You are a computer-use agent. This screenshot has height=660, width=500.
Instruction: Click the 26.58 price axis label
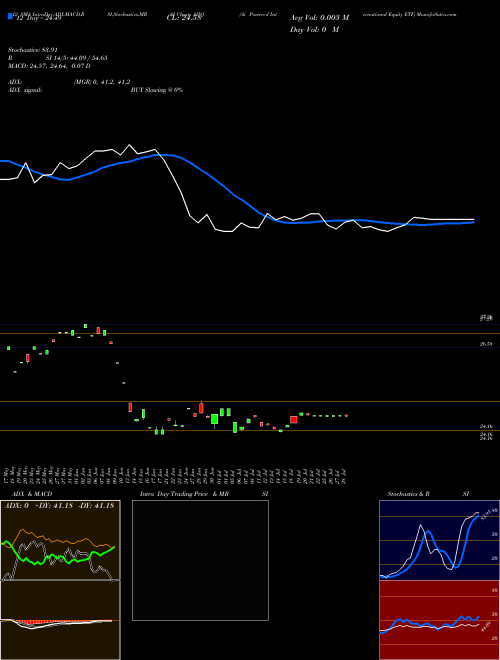click(x=486, y=344)
